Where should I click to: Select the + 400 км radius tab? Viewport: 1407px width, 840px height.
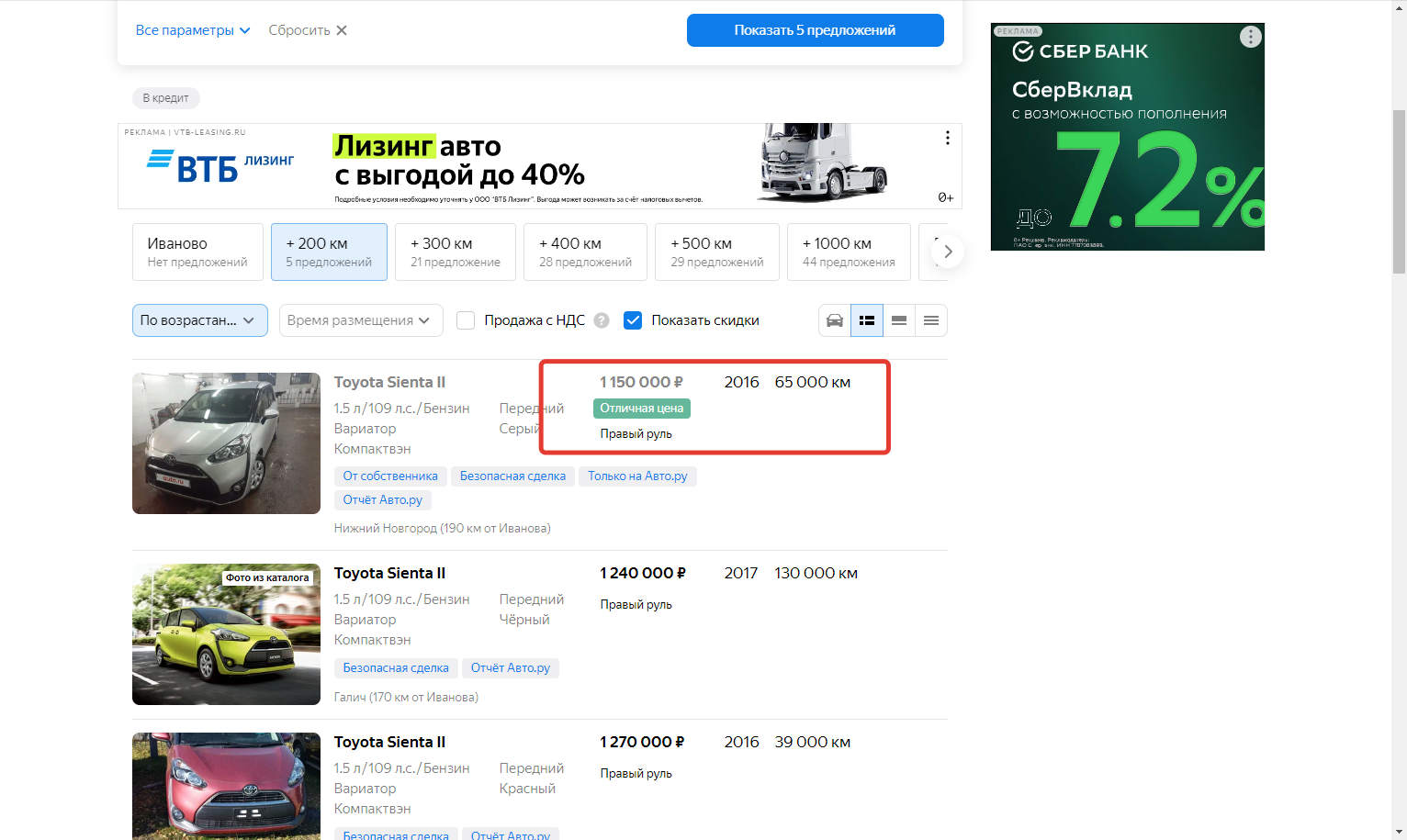click(x=585, y=252)
